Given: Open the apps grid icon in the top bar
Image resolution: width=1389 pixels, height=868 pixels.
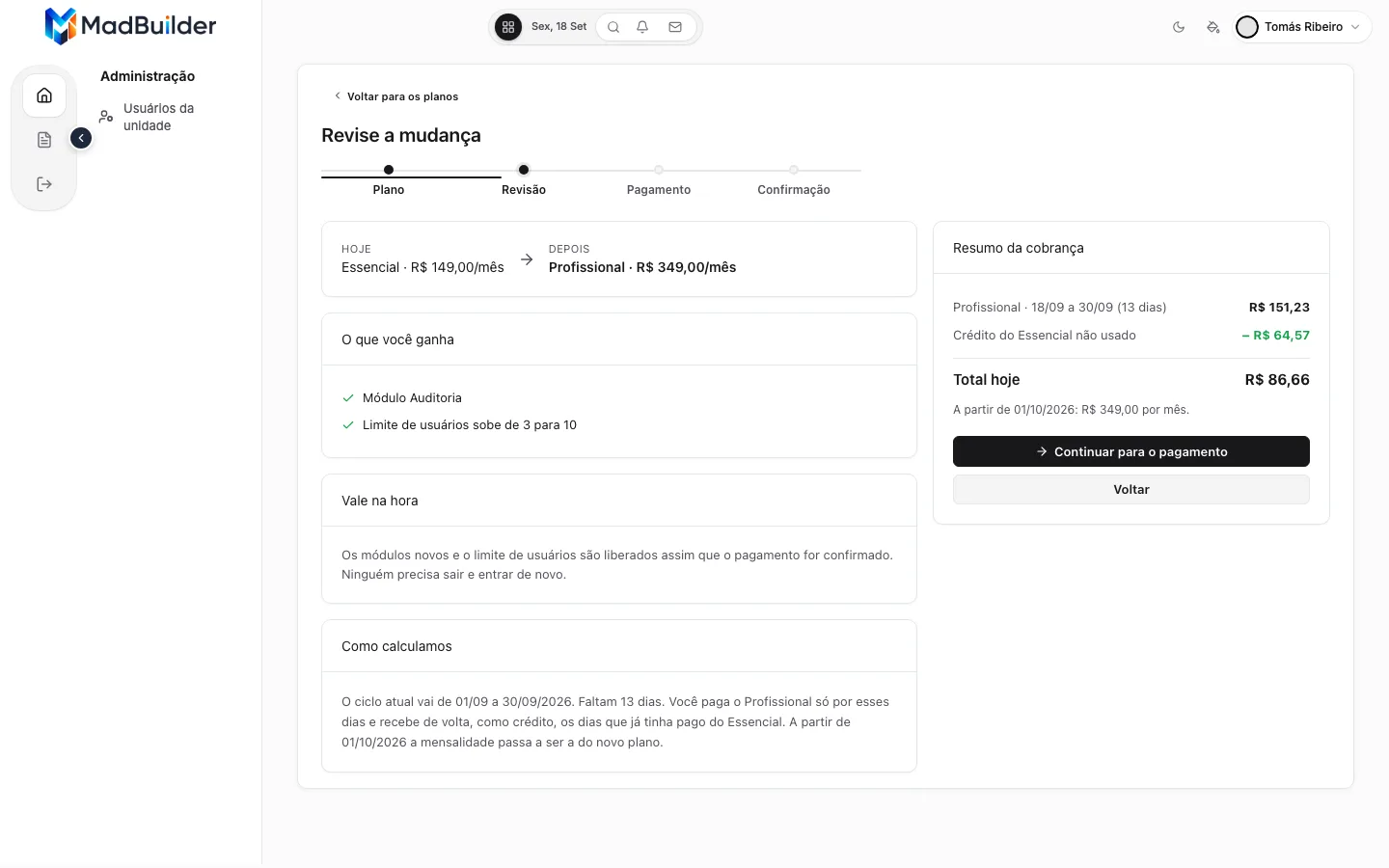Looking at the screenshot, I should pos(508,27).
